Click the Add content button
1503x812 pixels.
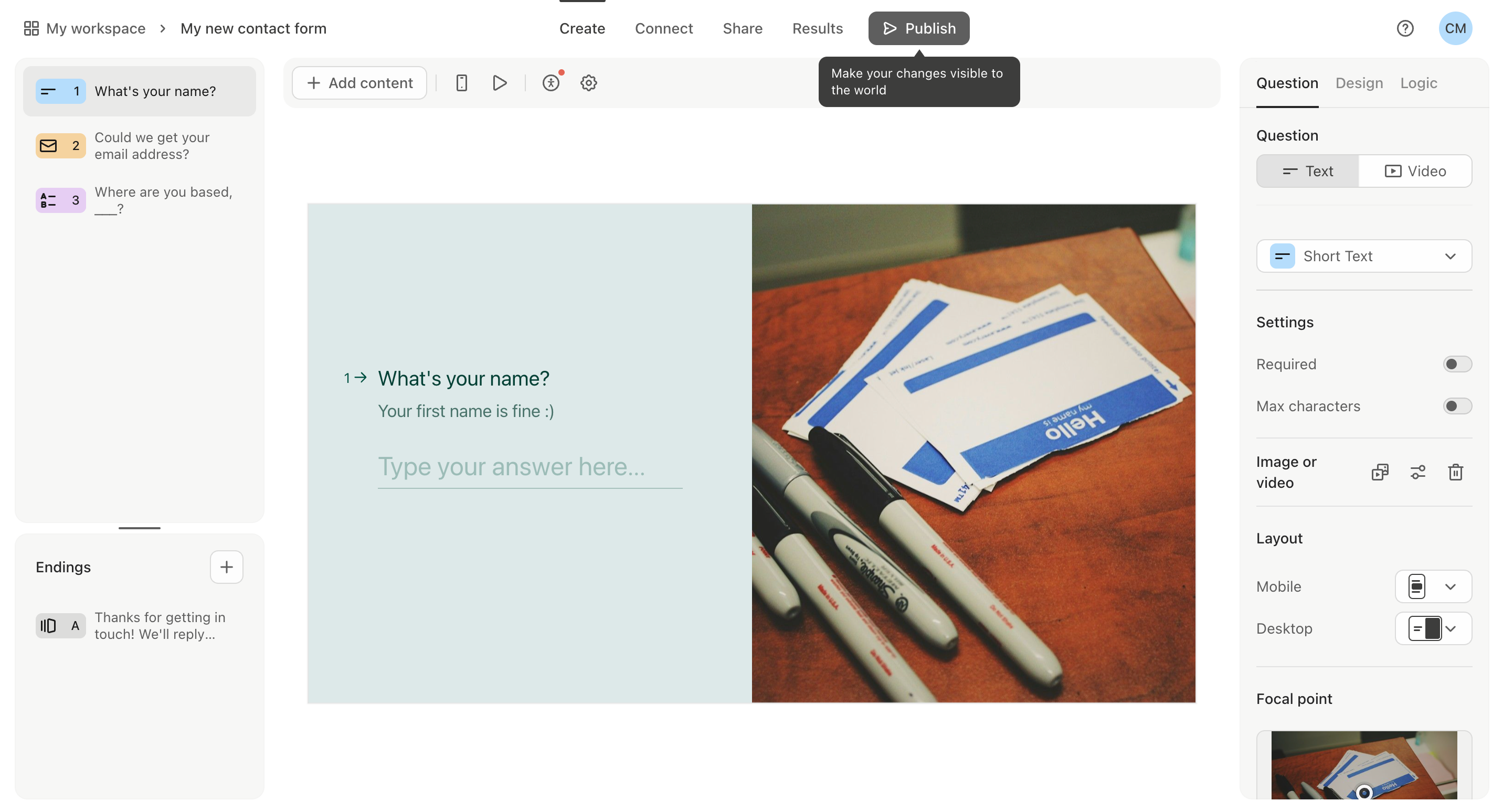[x=359, y=83]
